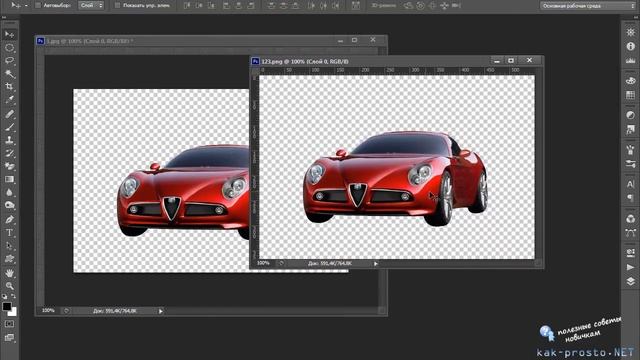This screenshot has width=640, height=360.
Task: Select the Path Selection tool
Action: click(9, 246)
